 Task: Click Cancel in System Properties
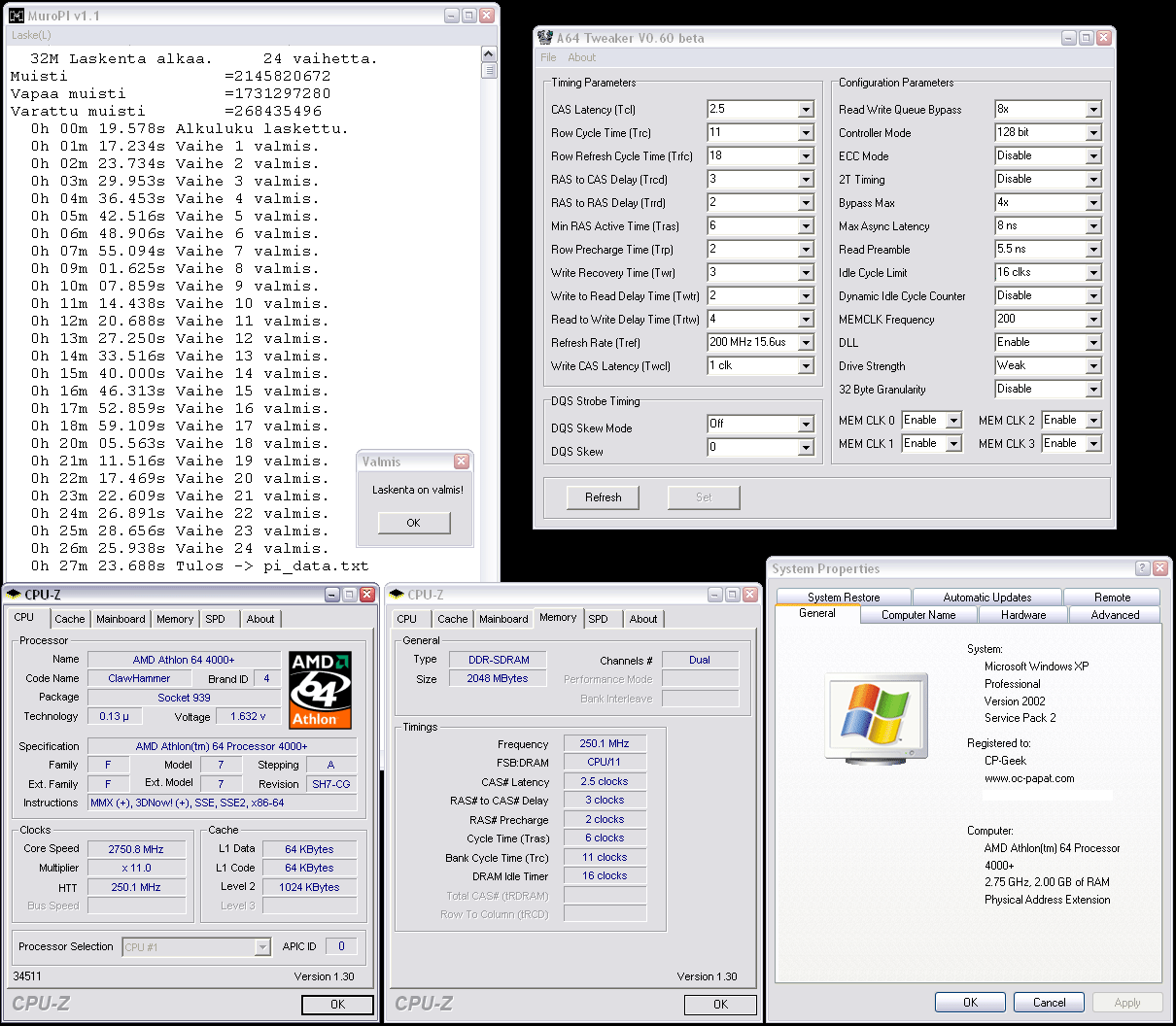pos(1049,1003)
